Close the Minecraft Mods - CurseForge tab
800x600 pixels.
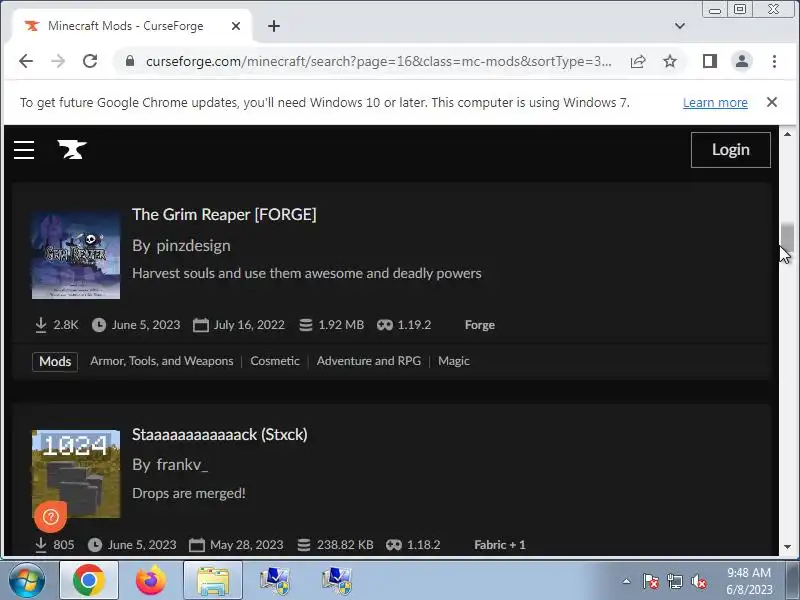(236, 26)
